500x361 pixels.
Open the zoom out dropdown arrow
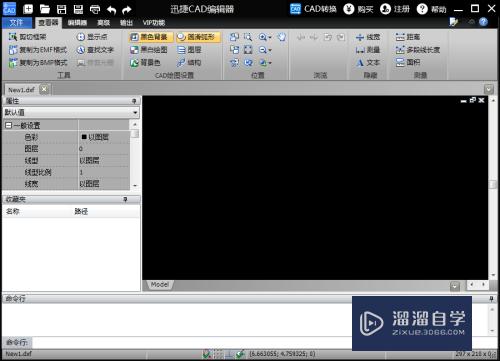pos(270,50)
